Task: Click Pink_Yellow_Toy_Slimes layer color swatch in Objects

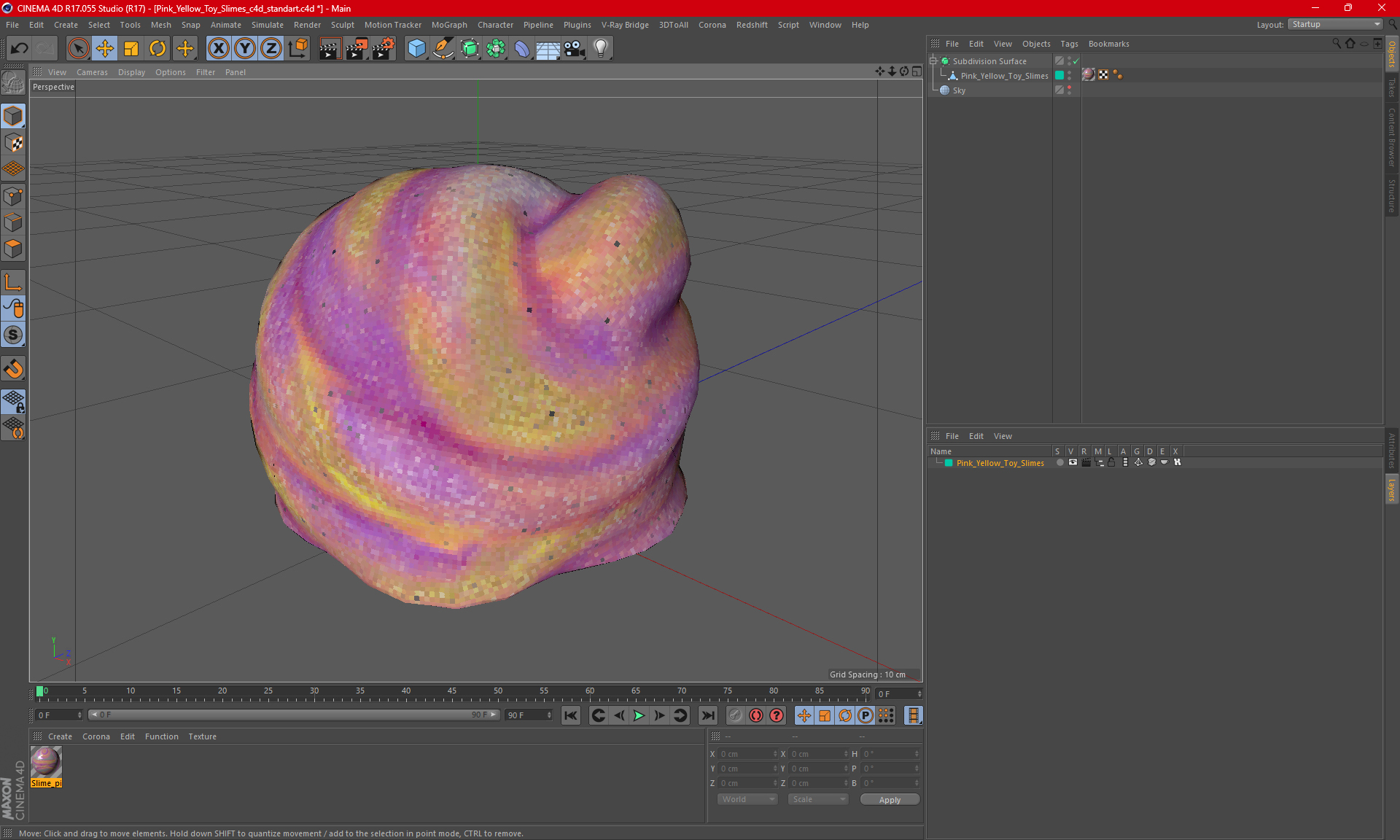Action: point(1059,76)
